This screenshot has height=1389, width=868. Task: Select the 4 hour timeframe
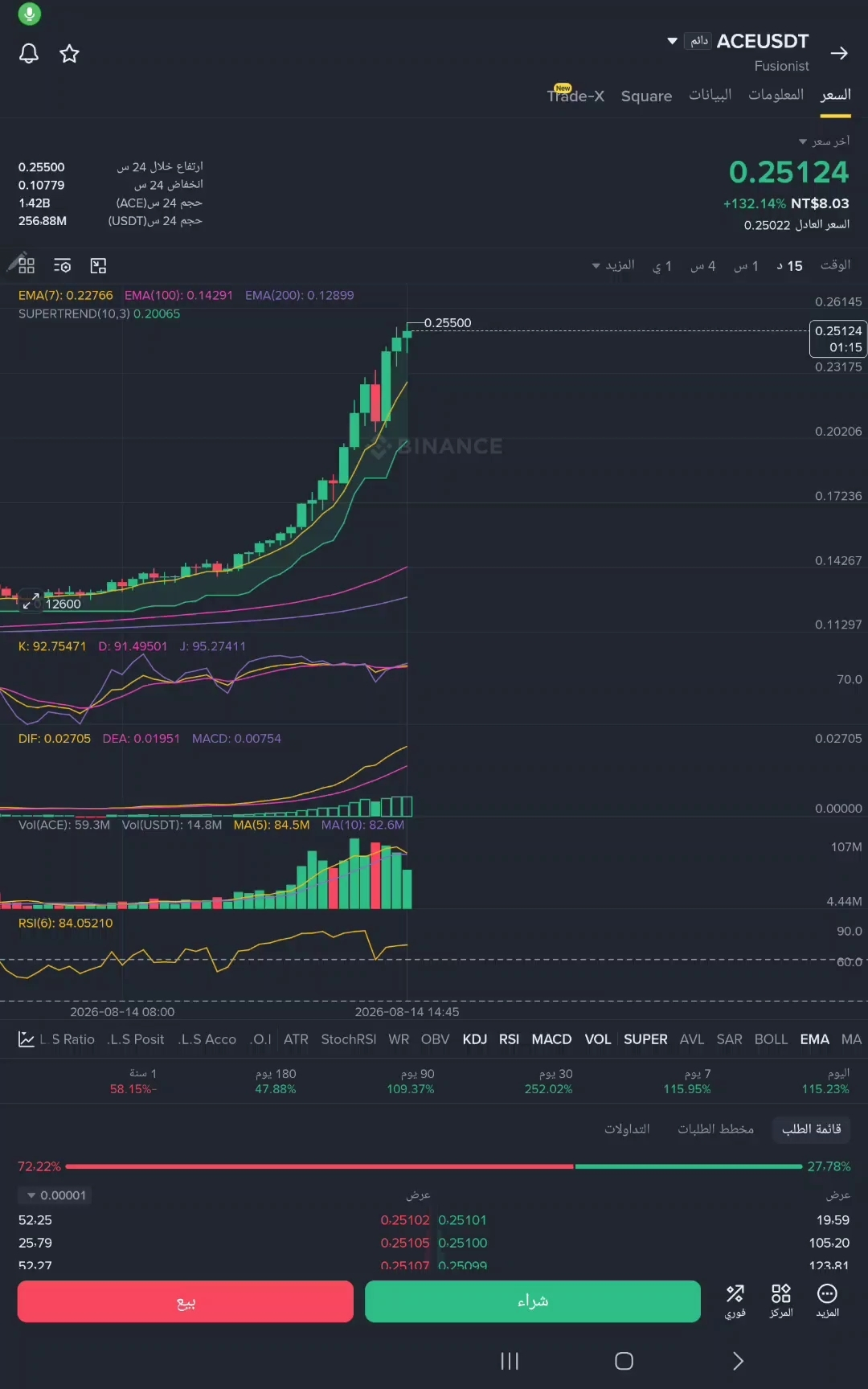702,266
